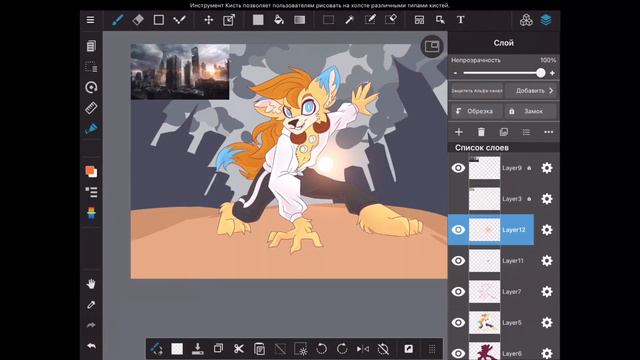640x360 pixels.
Task: Open Layer3 gear settings
Action: click(x=547, y=199)
